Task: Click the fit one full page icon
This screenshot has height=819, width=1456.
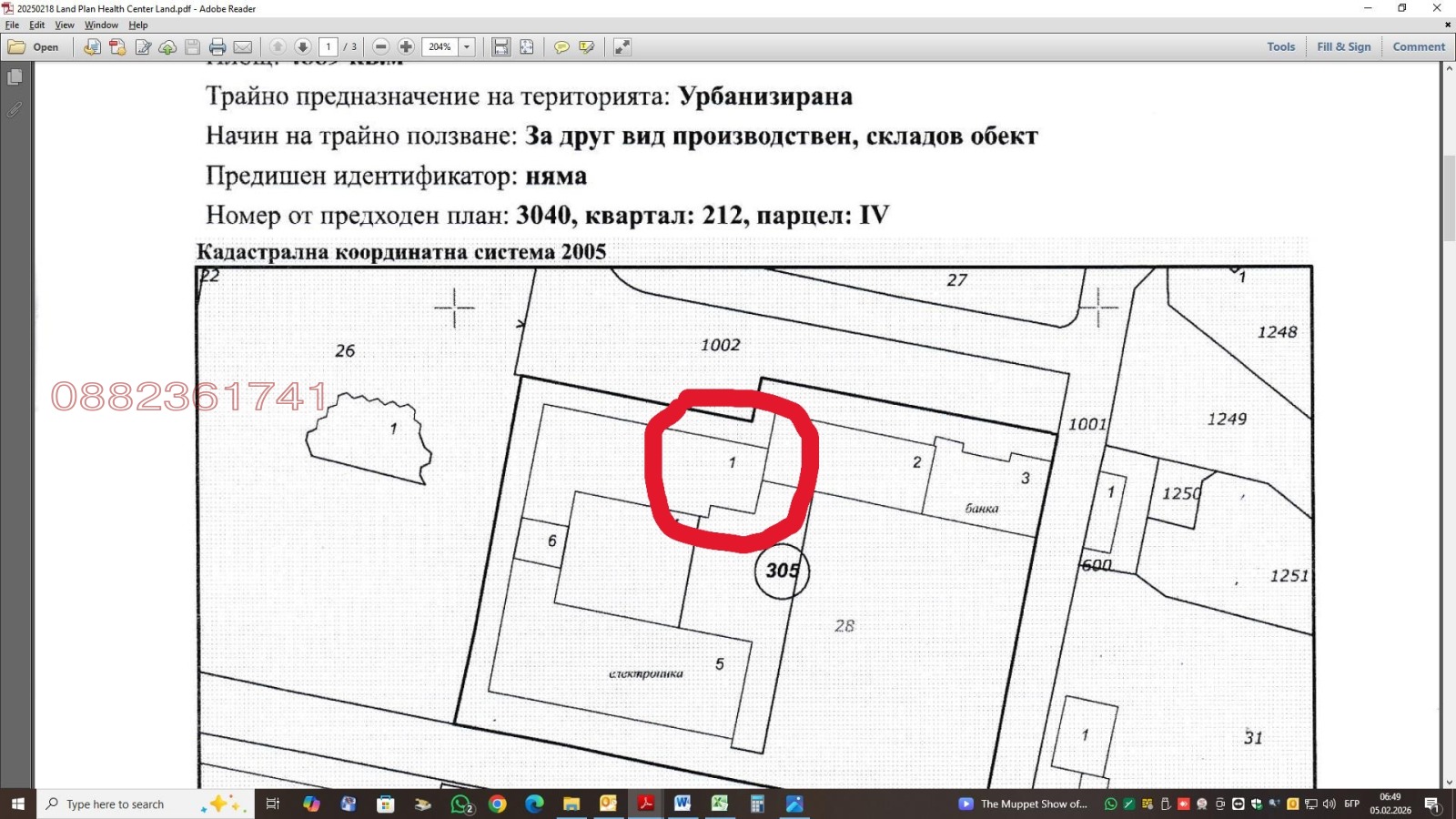Action: [526, 47]
